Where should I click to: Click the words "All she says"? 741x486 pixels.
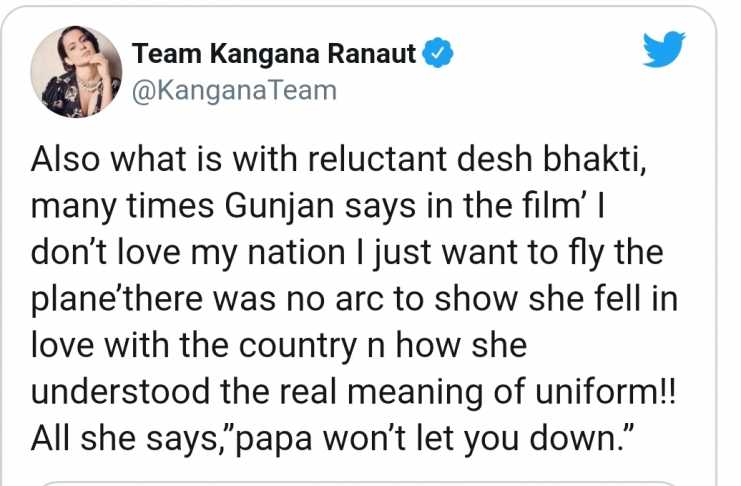124,440
